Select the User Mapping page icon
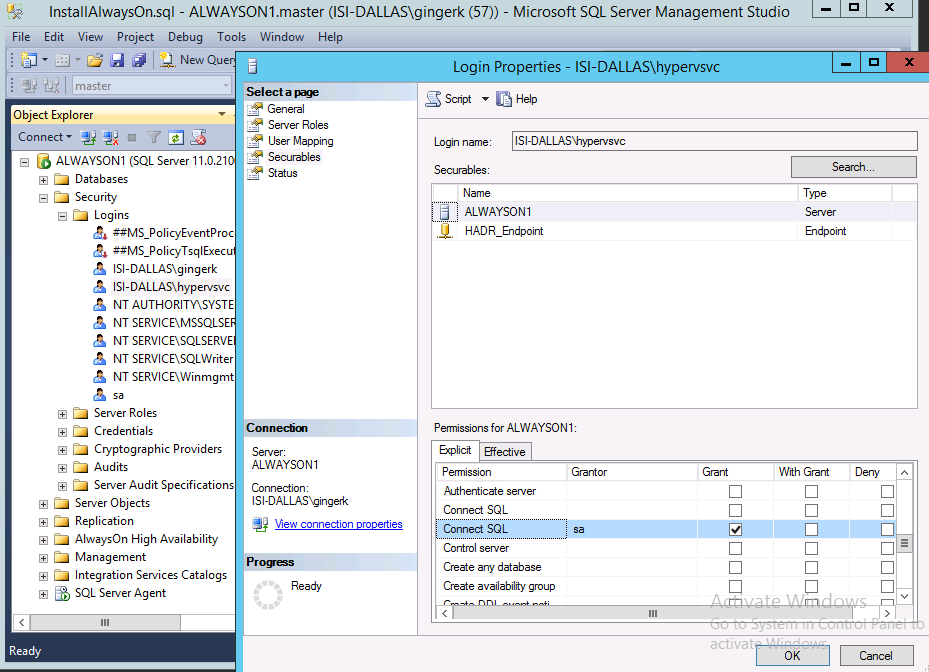Viewport: 929px width, 672px height. pos(255,141)
